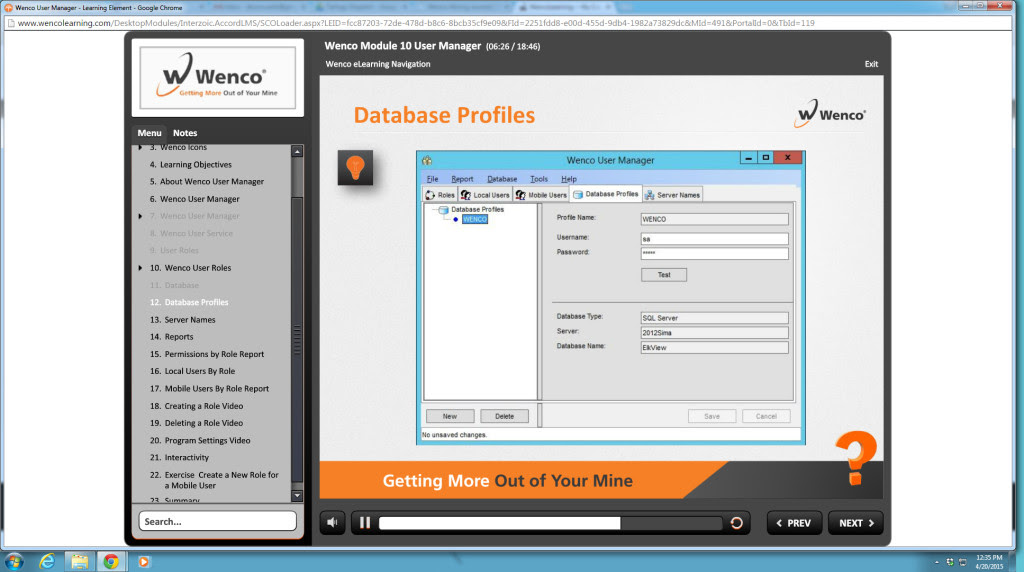Image resolution: width=1024 pixels, height=572 pixels.
Task: Switch to the Notes tab
Action: 185,133
